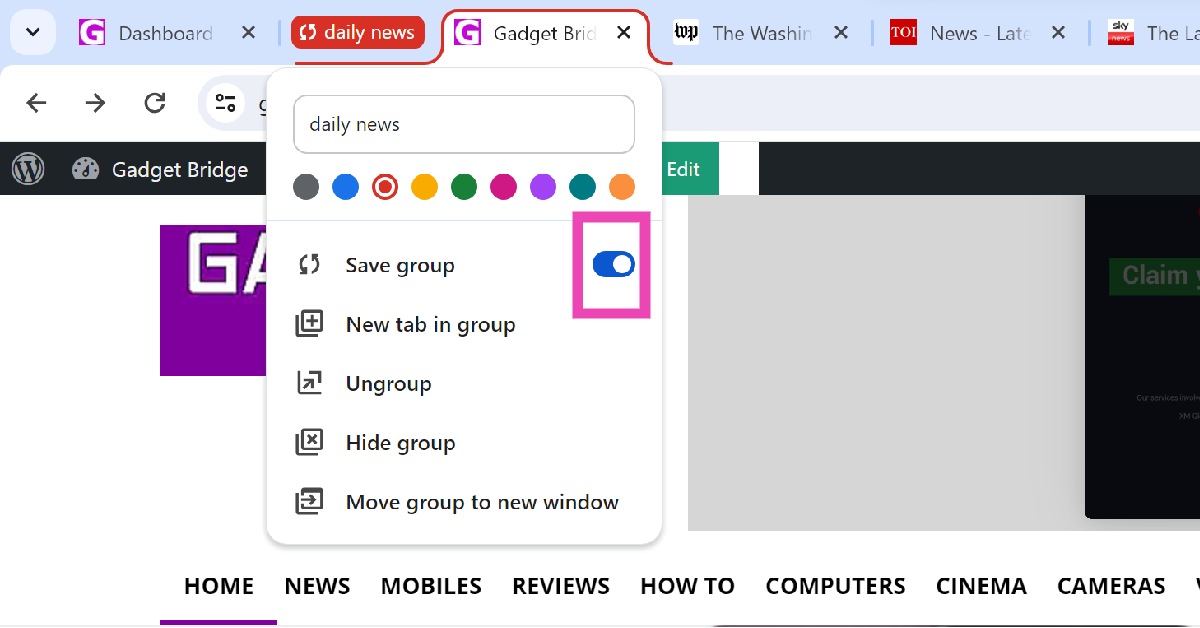Edit the group name field 'daily news'
Screen dimensions: 1200x628
[x=464, y=125]
